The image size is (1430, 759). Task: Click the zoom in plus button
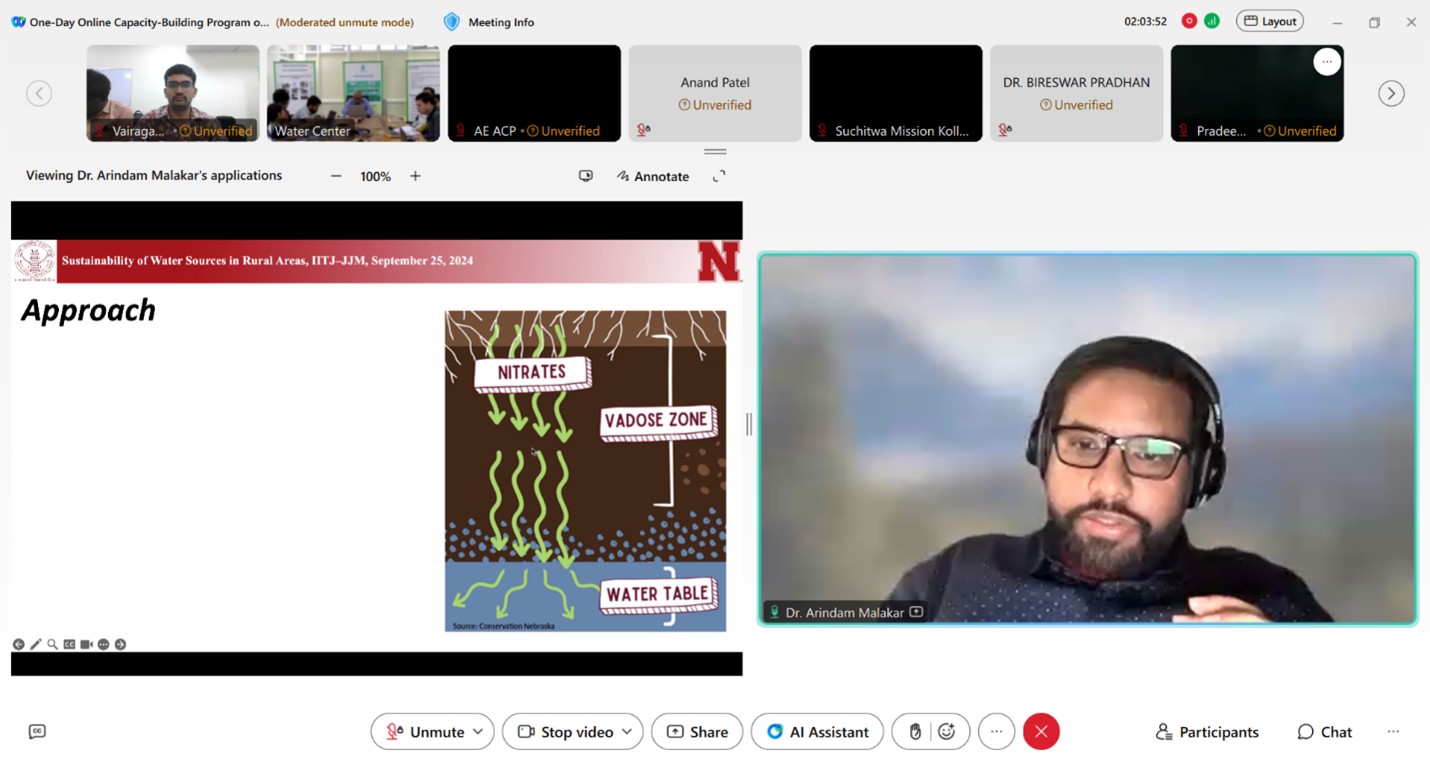[x=415, y=176]
